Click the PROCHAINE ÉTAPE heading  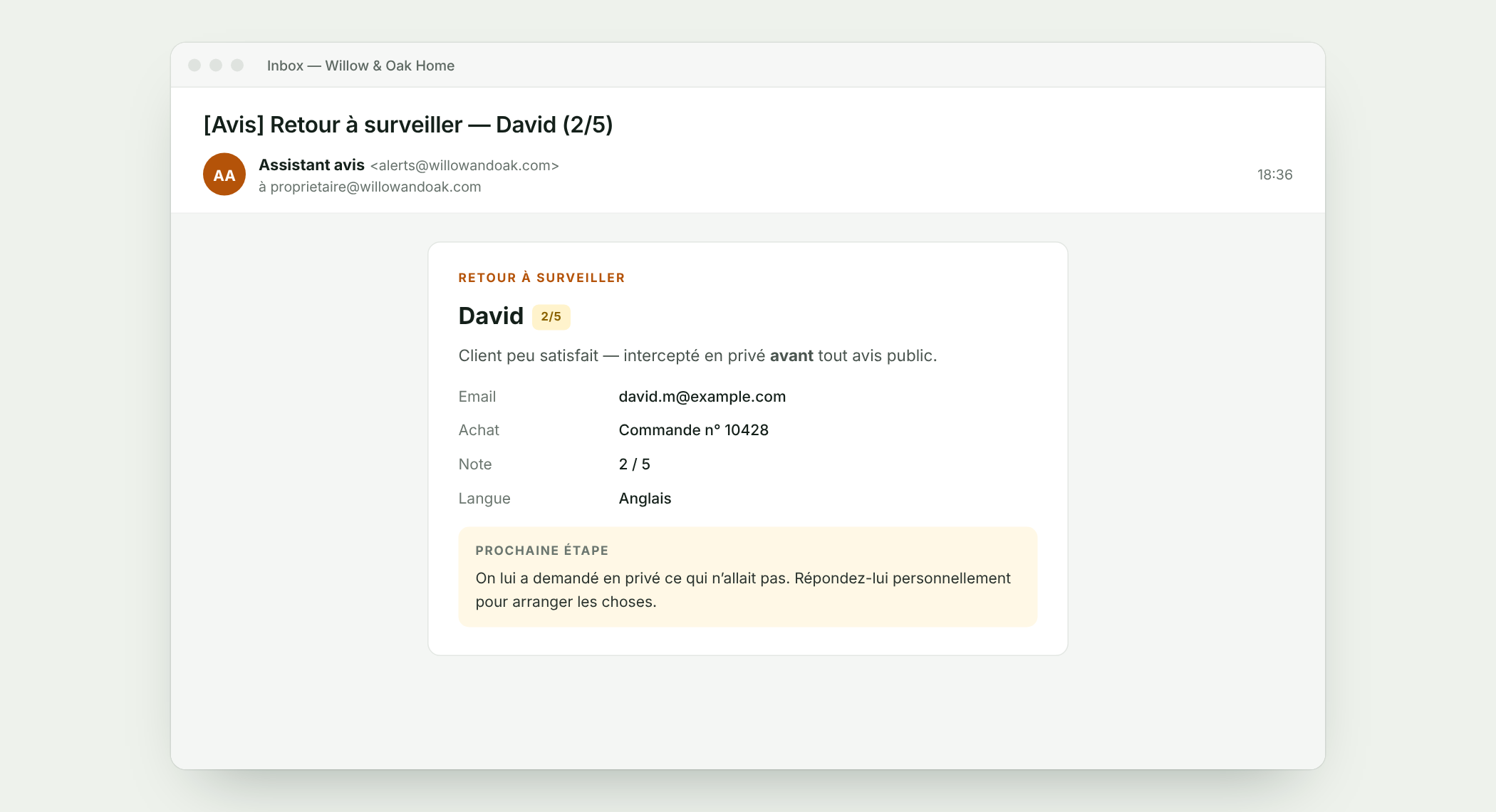(x=541, y=551)
